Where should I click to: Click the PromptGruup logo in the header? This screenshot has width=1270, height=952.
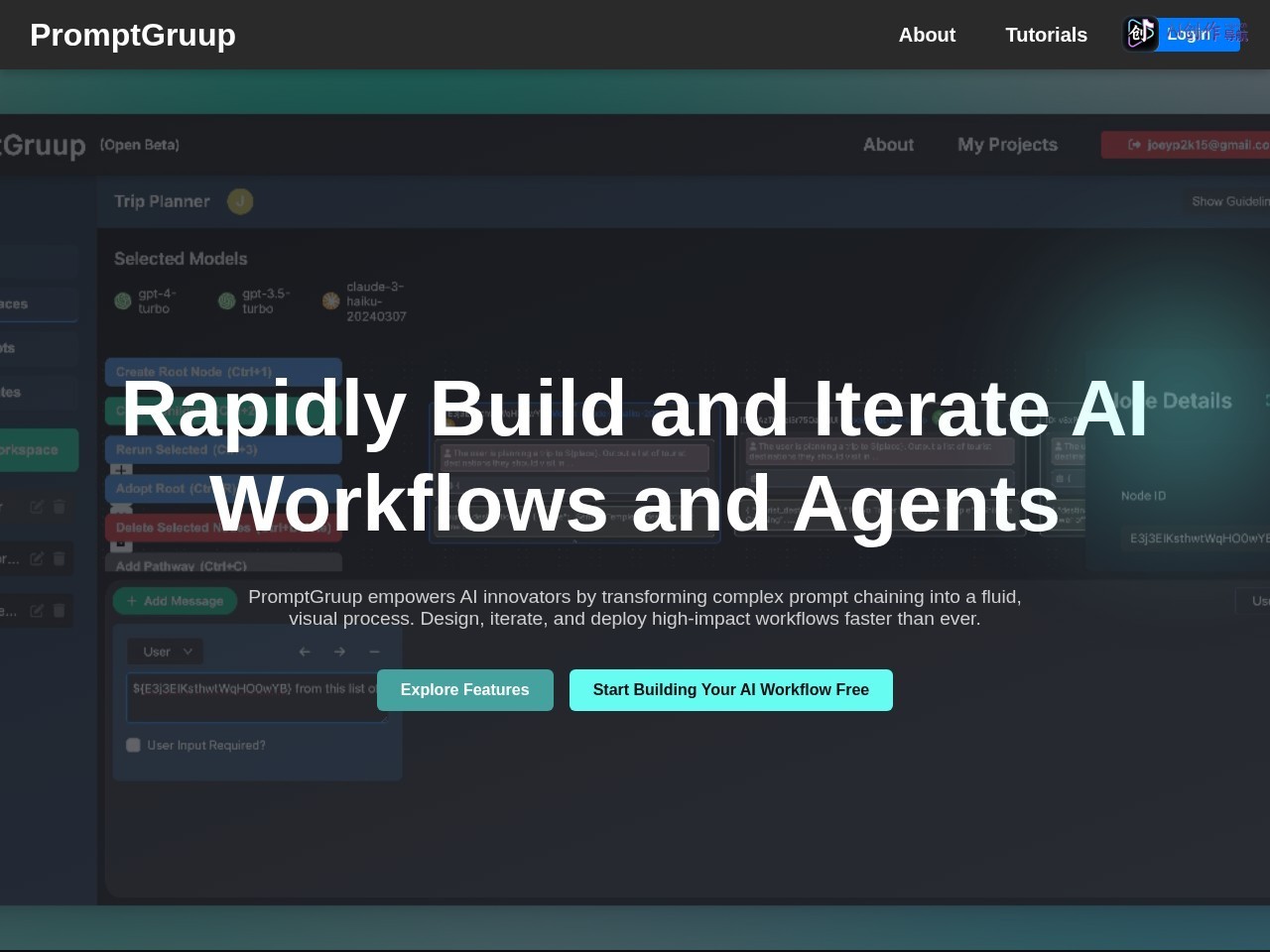(133, 35)
